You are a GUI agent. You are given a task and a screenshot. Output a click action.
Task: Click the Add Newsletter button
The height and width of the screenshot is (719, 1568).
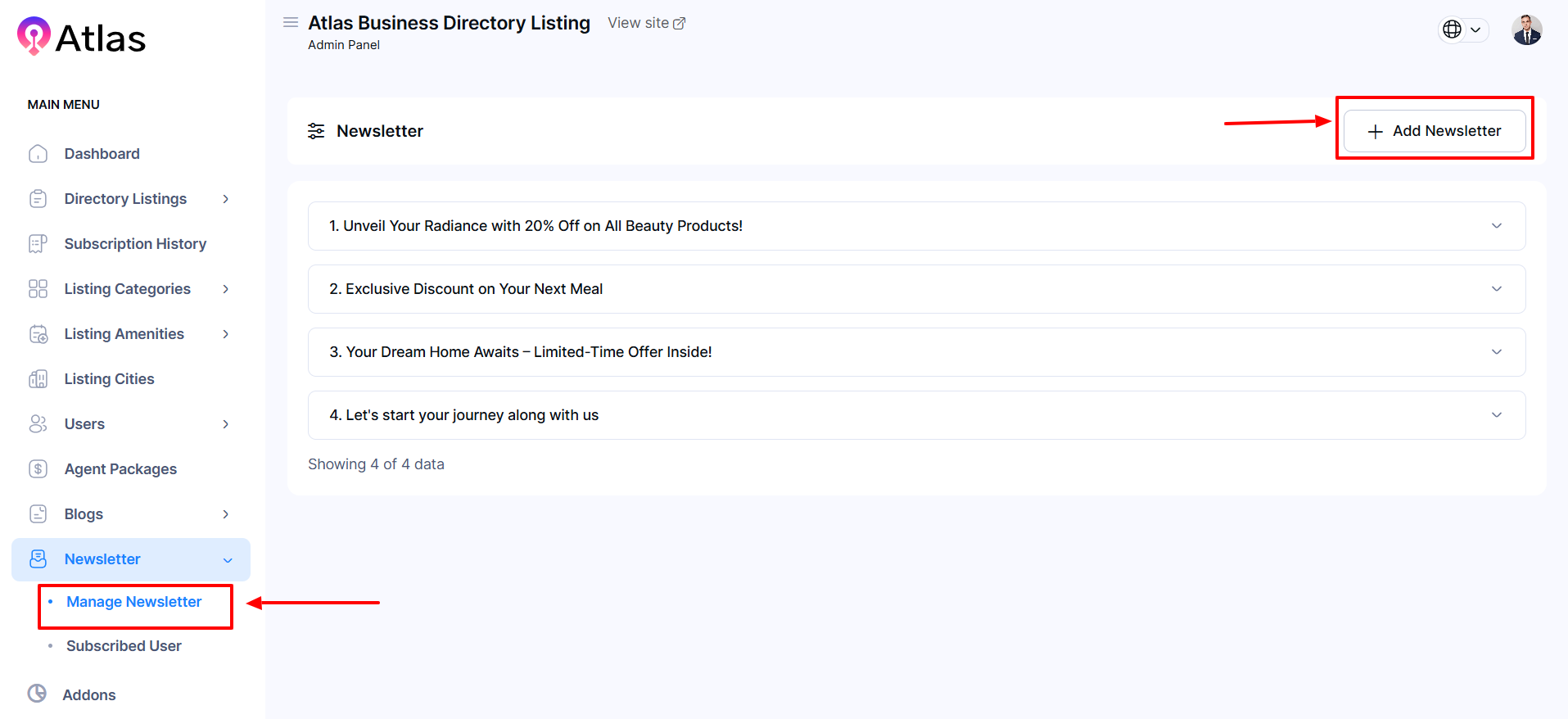[x=1434, y=131]
